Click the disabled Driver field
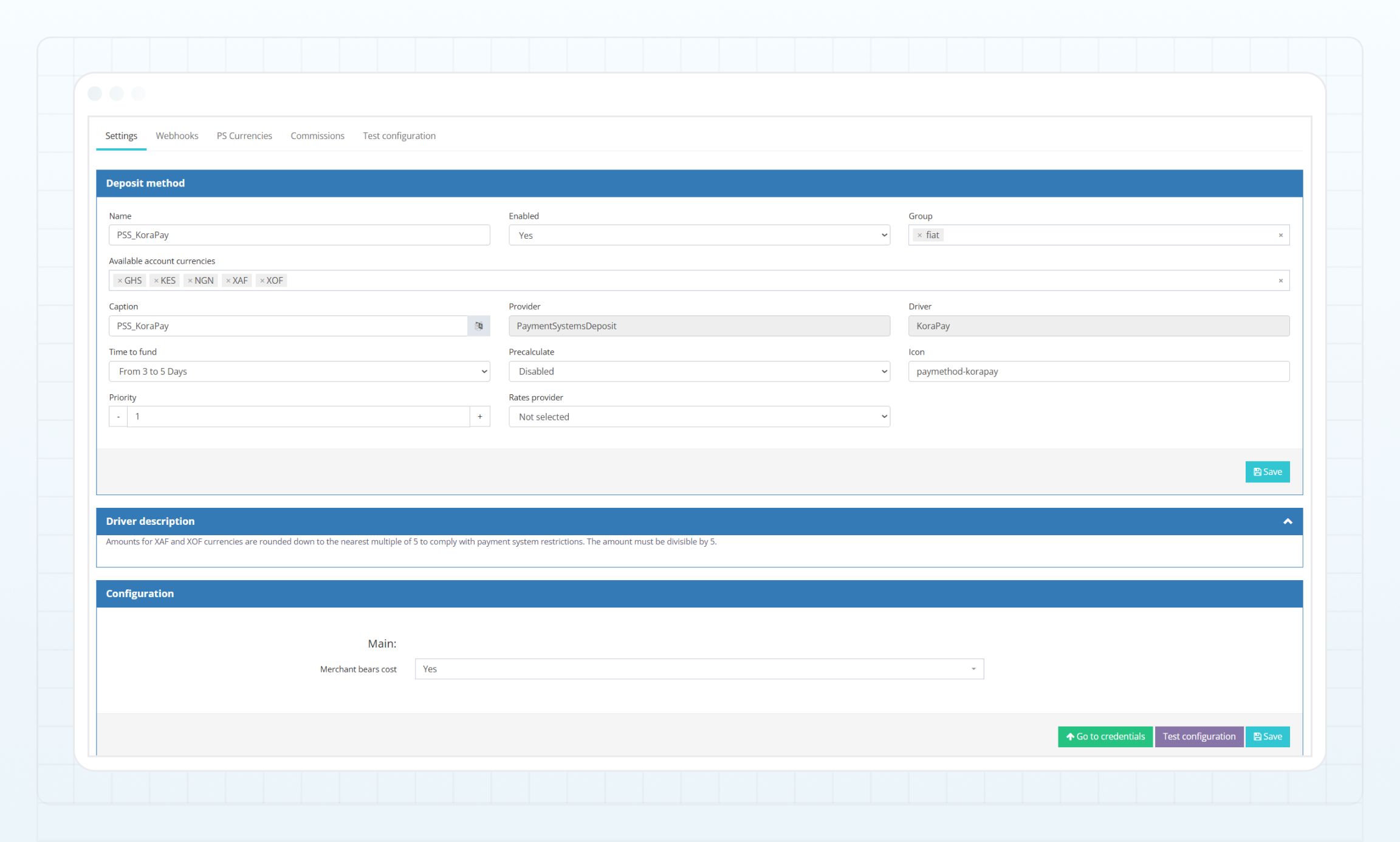Screen dimensions: 1400x842 (1099, 326)
